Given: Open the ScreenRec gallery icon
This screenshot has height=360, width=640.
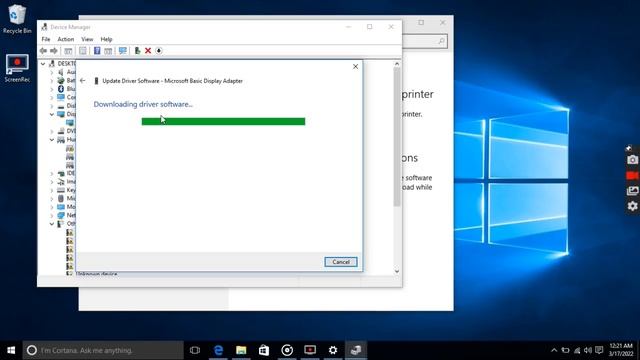Looking at the screenshot, I should 632,191.
